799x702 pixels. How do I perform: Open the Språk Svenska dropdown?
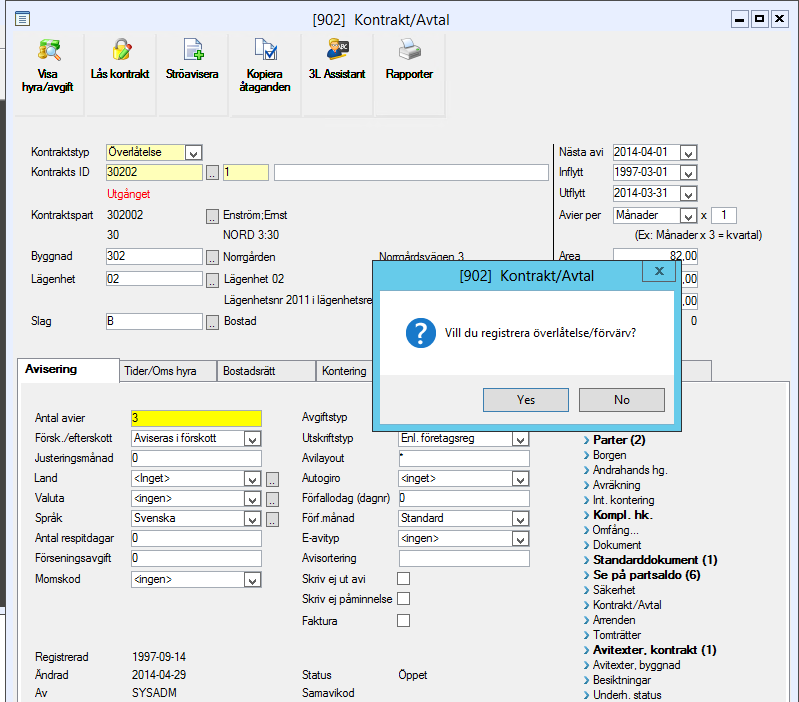(x=252, y=519)
